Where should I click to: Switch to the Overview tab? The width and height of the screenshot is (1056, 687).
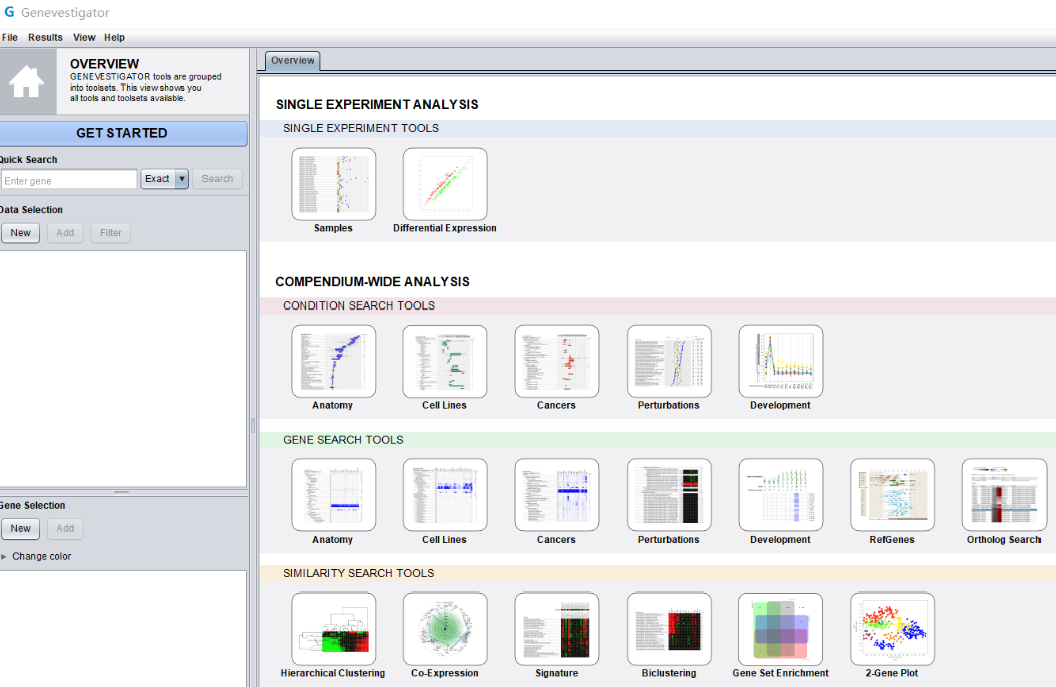[x=292, y=61]
